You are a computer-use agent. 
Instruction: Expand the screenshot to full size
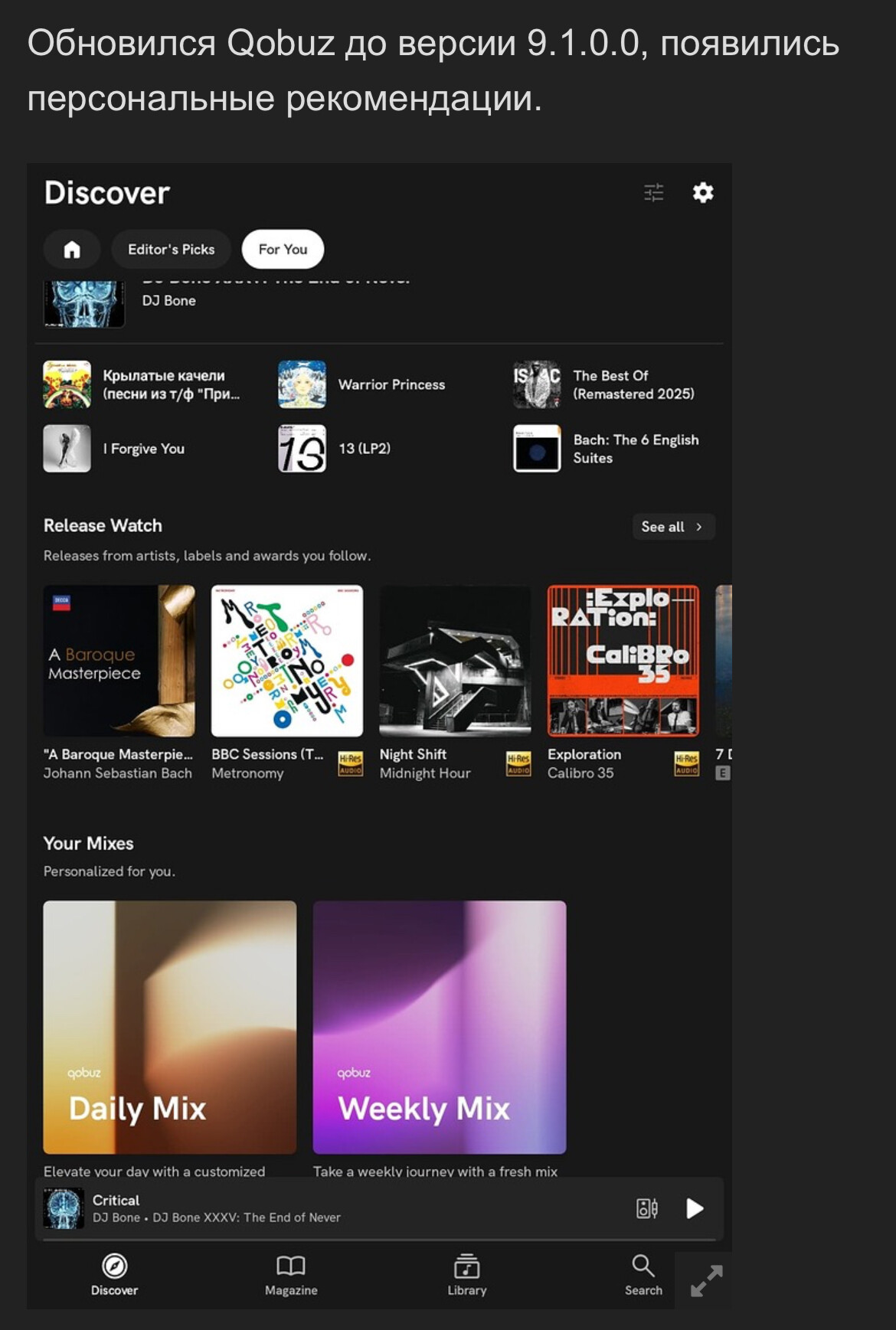706,1281
